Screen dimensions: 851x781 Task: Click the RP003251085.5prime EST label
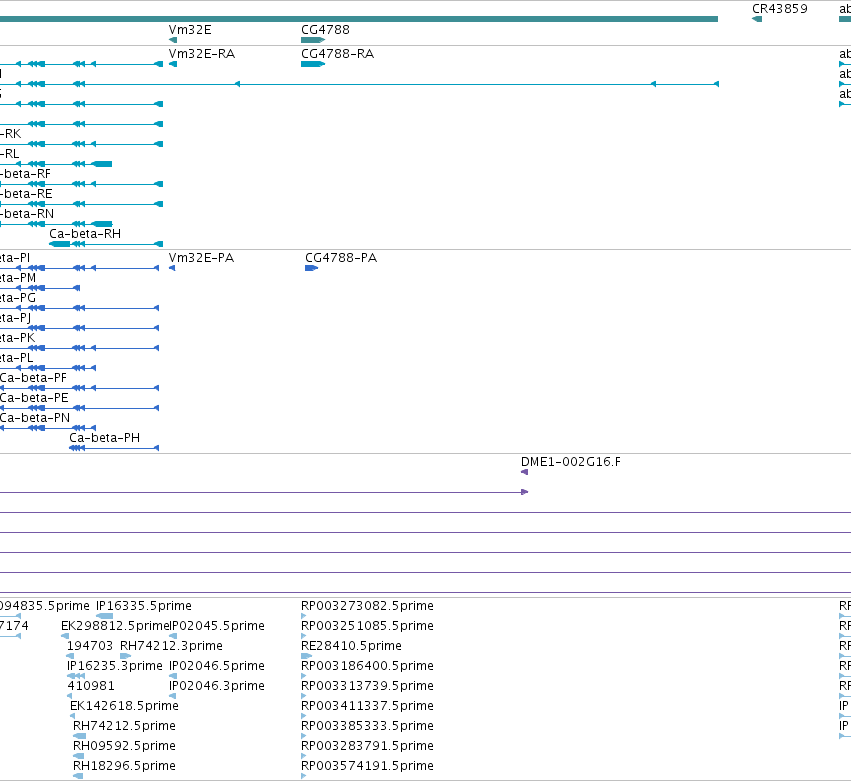[x=367, y=626]
